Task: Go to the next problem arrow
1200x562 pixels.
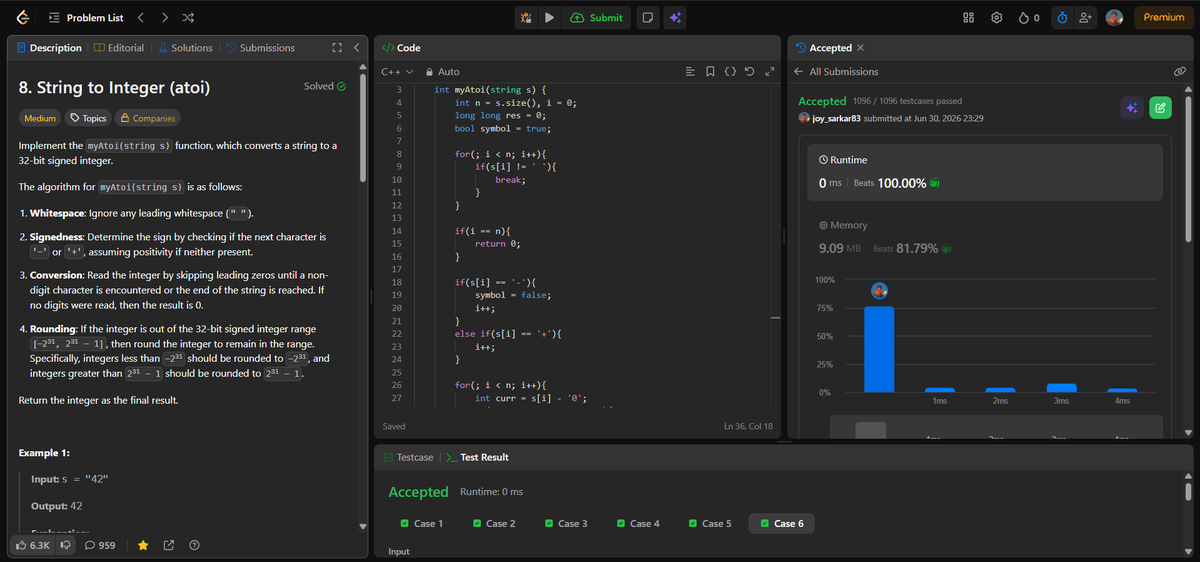Action: click(165, 17)
